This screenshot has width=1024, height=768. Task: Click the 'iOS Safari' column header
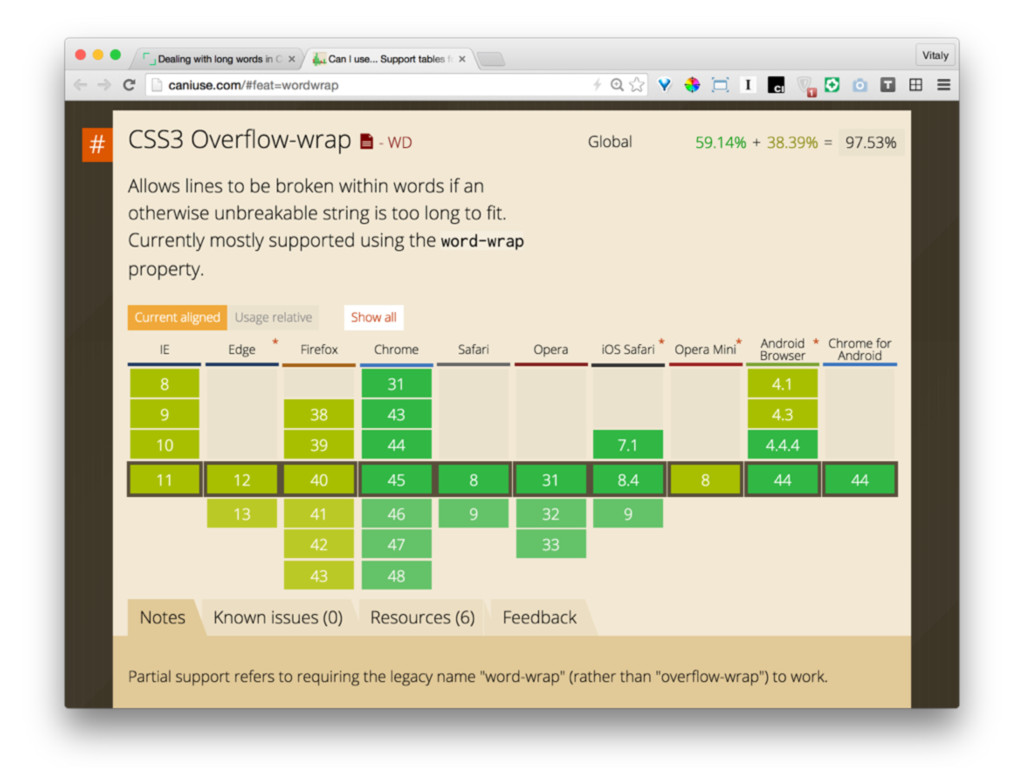628,349
